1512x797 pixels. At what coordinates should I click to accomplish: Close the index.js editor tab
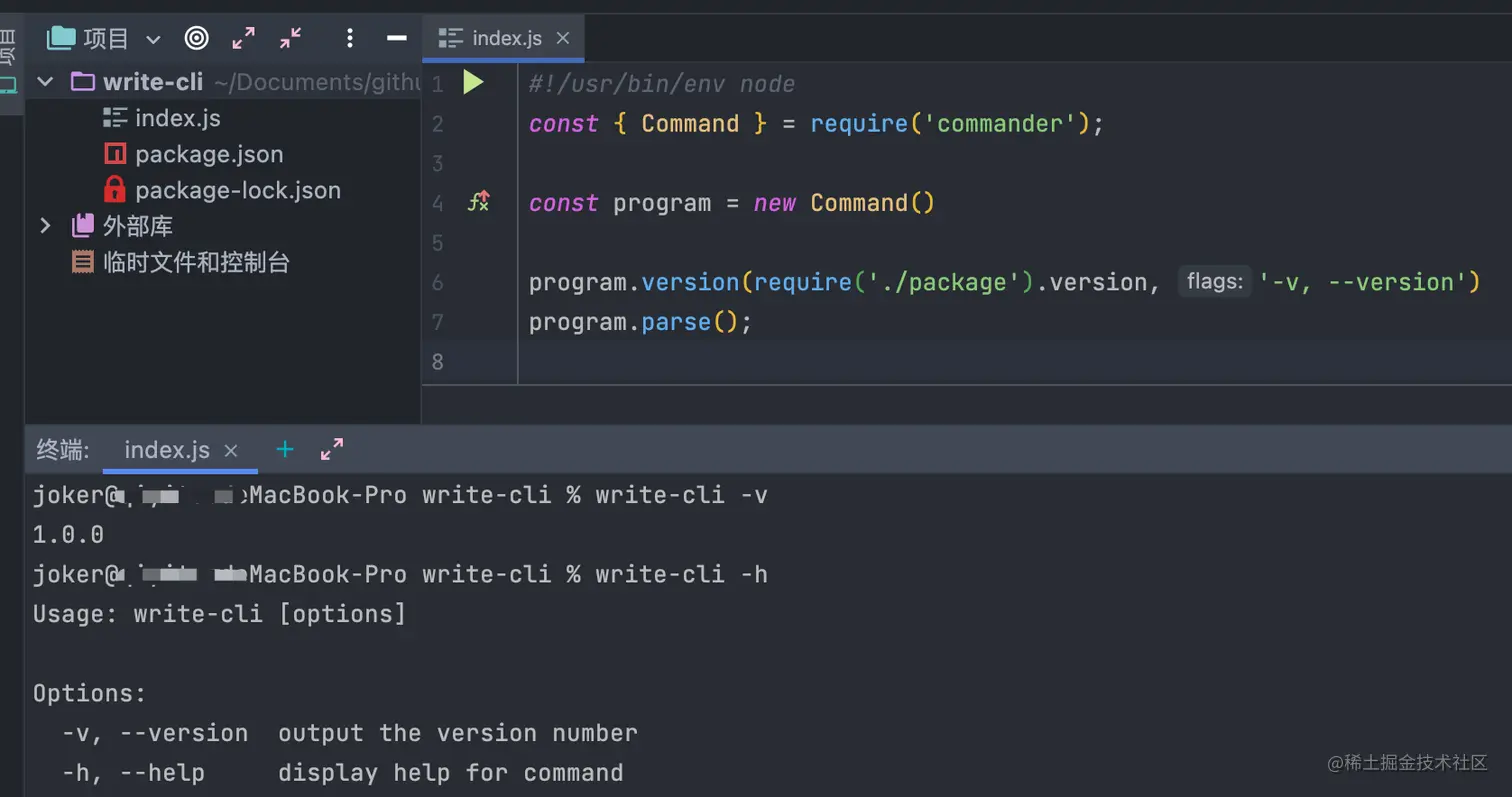[563, 38]
